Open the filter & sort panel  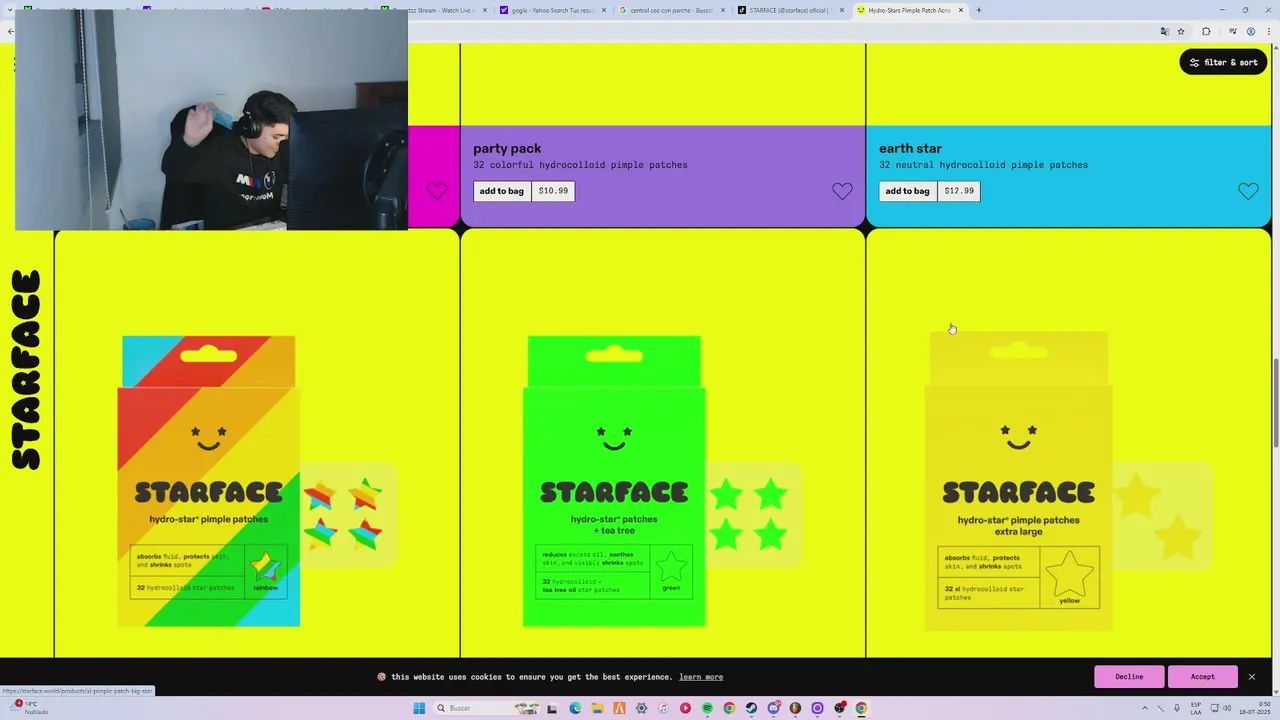1223,62
